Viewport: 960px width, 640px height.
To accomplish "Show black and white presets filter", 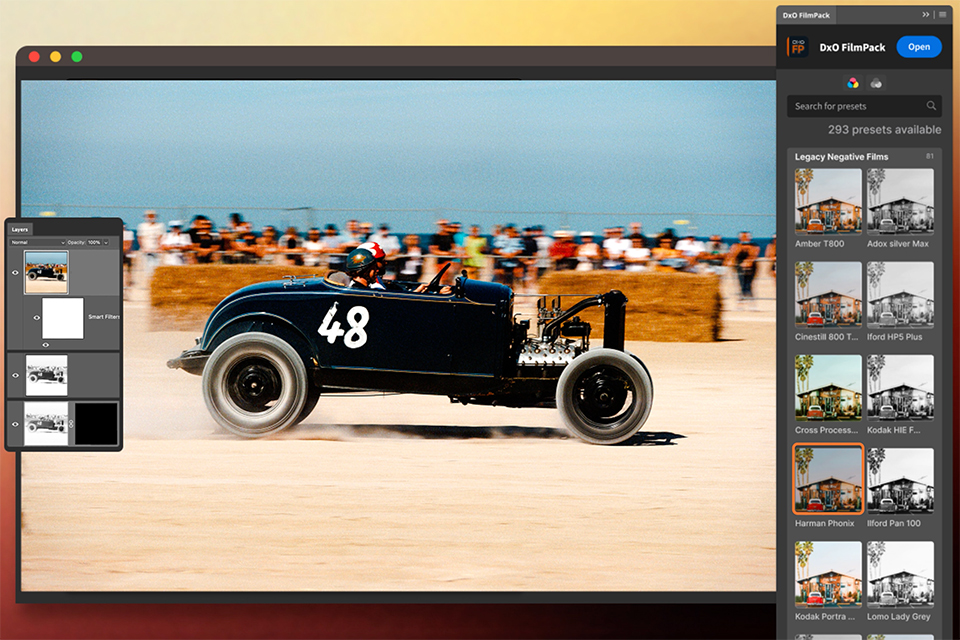I will click(x=876, y=83).
